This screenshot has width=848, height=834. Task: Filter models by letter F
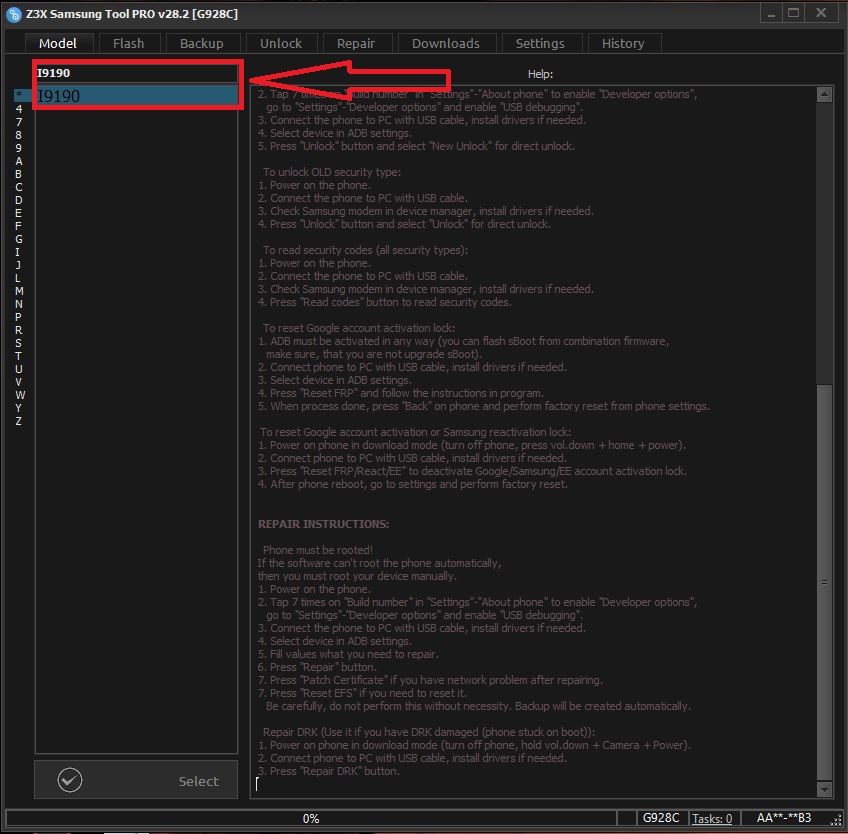[x=19, y=226]
